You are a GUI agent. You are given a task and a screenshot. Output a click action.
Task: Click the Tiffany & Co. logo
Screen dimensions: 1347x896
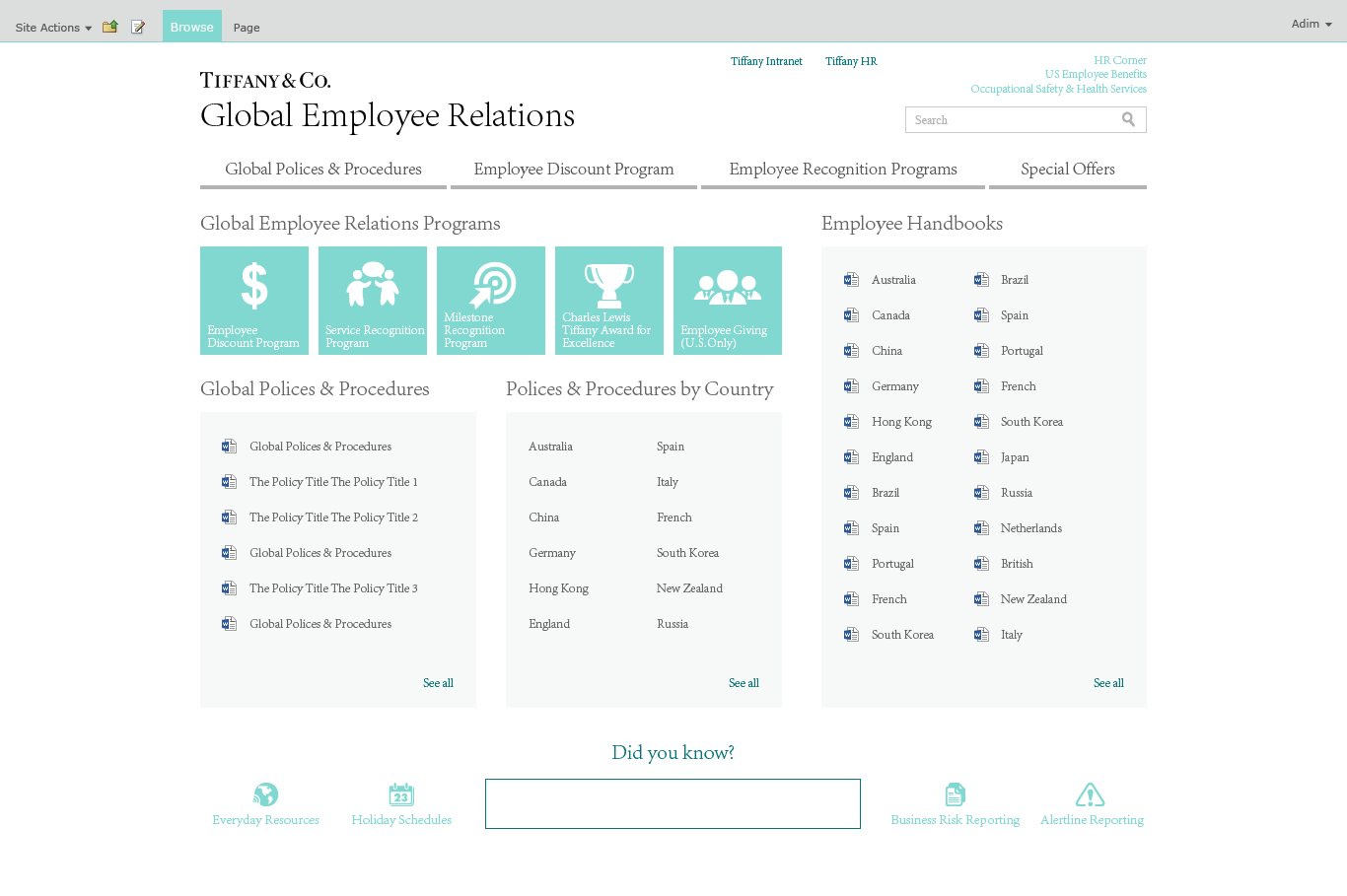tap(265, 80)
